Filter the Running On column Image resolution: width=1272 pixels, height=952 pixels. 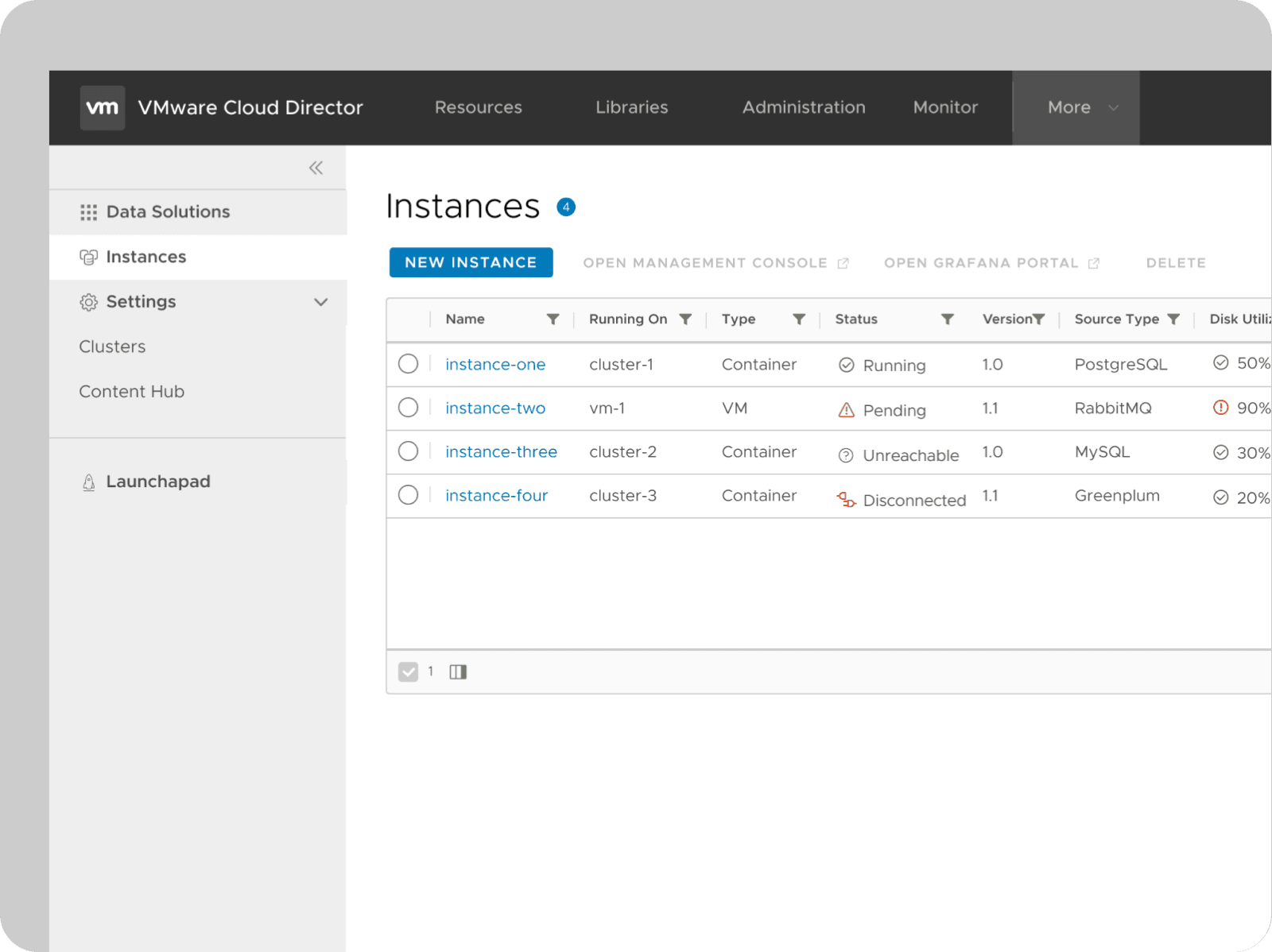(x=685, y=319)
